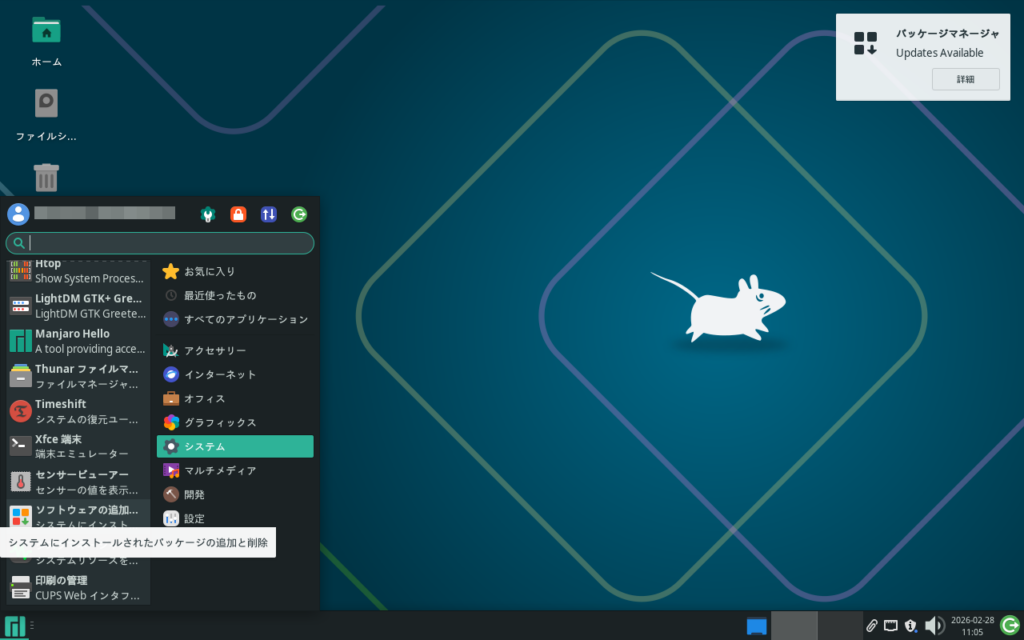
Task: Launch Thunar file manager entry
Action: [x=78, y=376]
